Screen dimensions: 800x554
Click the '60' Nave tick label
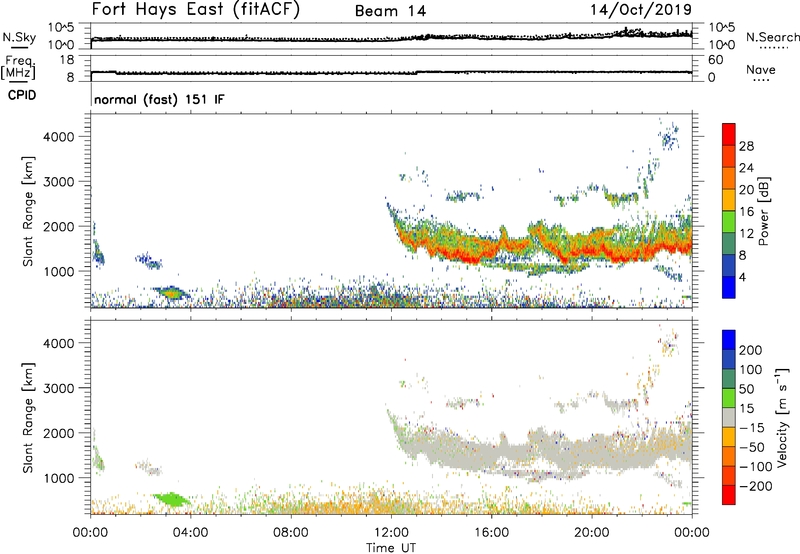[x=716, y=60]
